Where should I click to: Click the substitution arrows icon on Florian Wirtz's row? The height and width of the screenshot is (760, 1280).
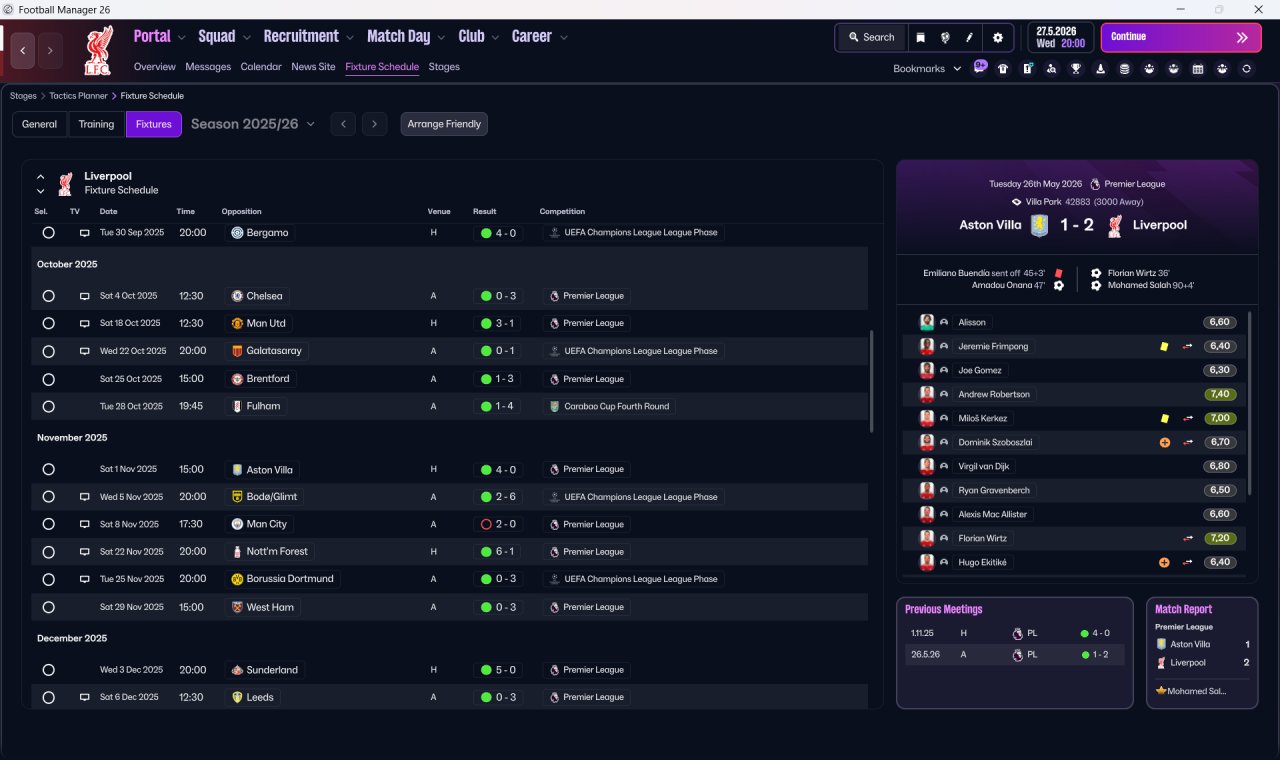1188,538
